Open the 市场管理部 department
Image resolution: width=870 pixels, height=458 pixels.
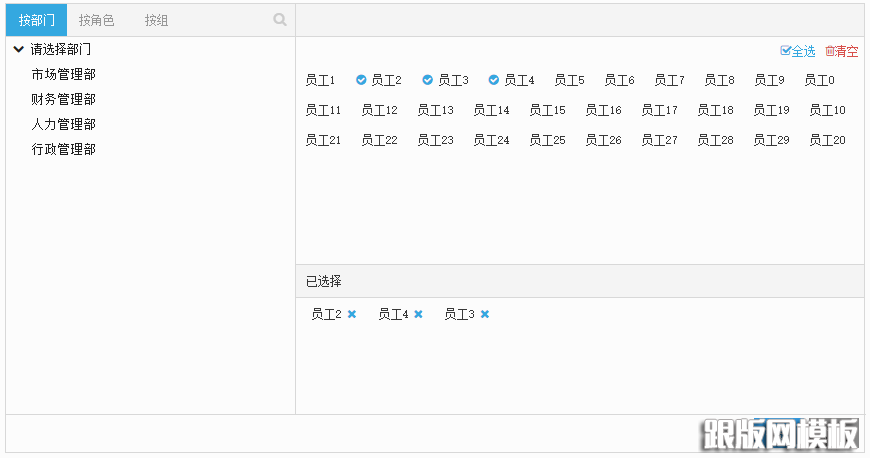click(63, 74)
